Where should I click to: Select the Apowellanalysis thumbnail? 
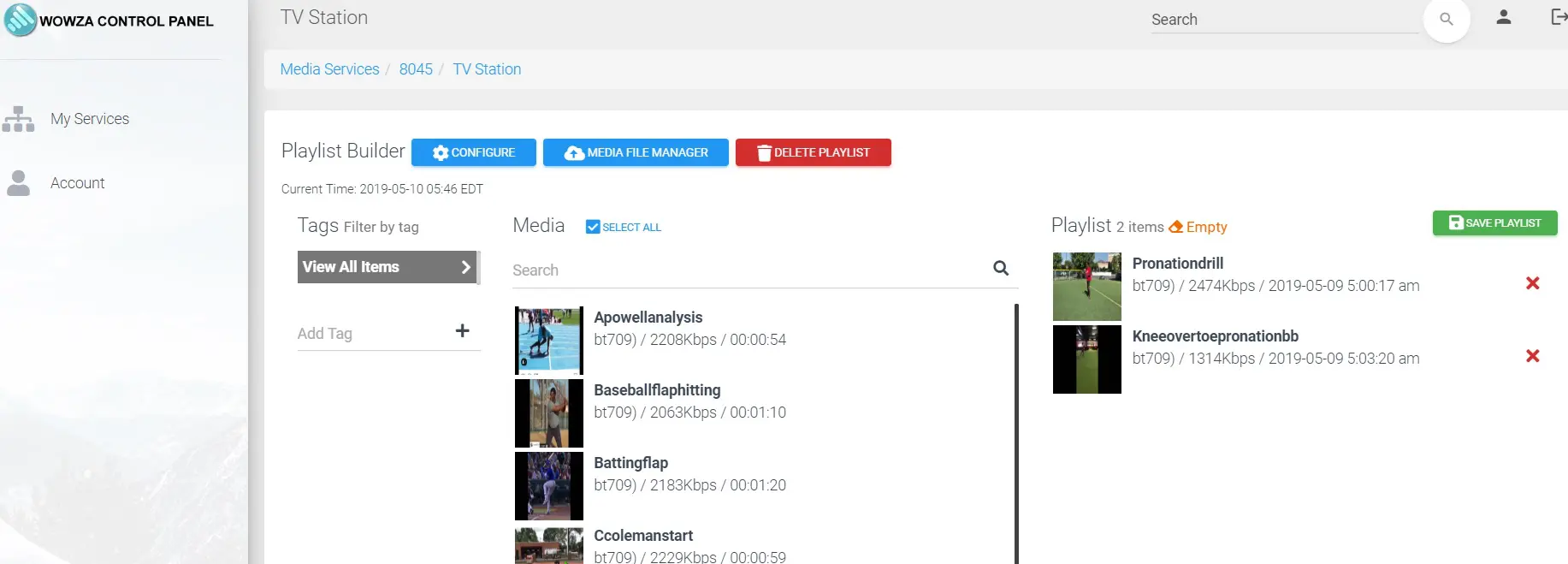(x=549, y=341)
